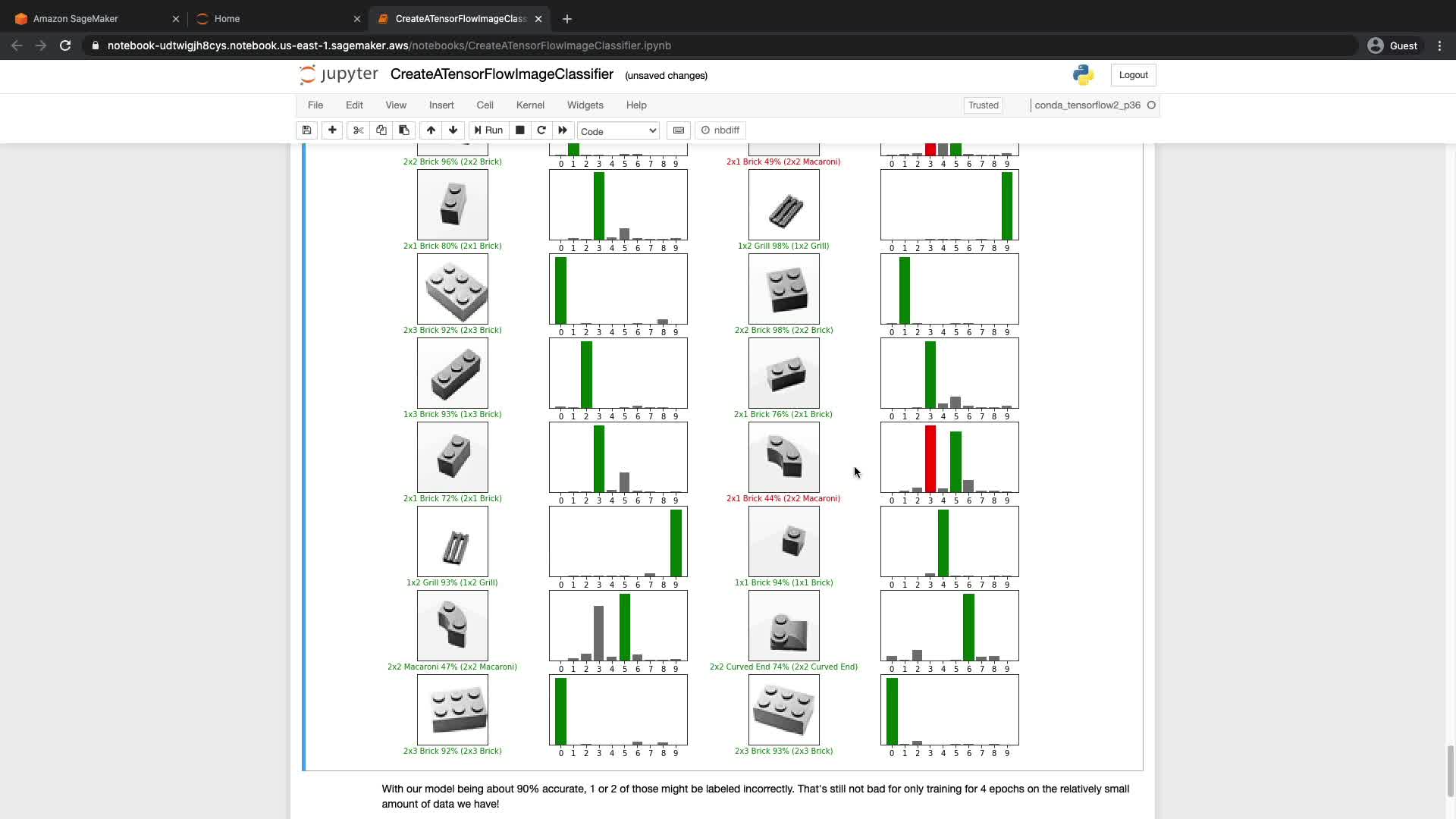Click the Trusted notebook indicator
The width and height of the screenshot is (1456, 819).
tap(983, 105)
